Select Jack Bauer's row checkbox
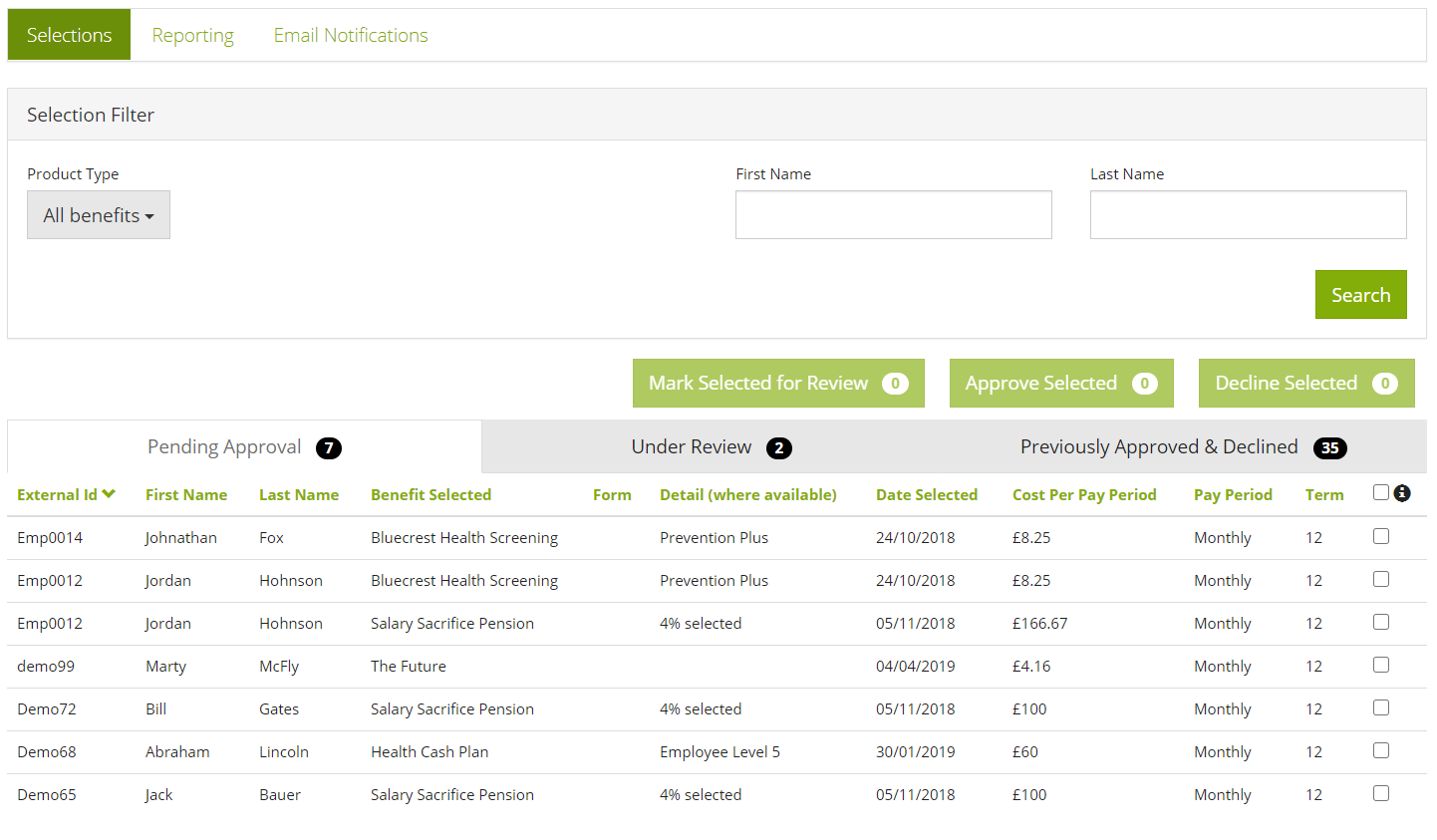The image size is (1437, 840). click(x=1380, y=793)
